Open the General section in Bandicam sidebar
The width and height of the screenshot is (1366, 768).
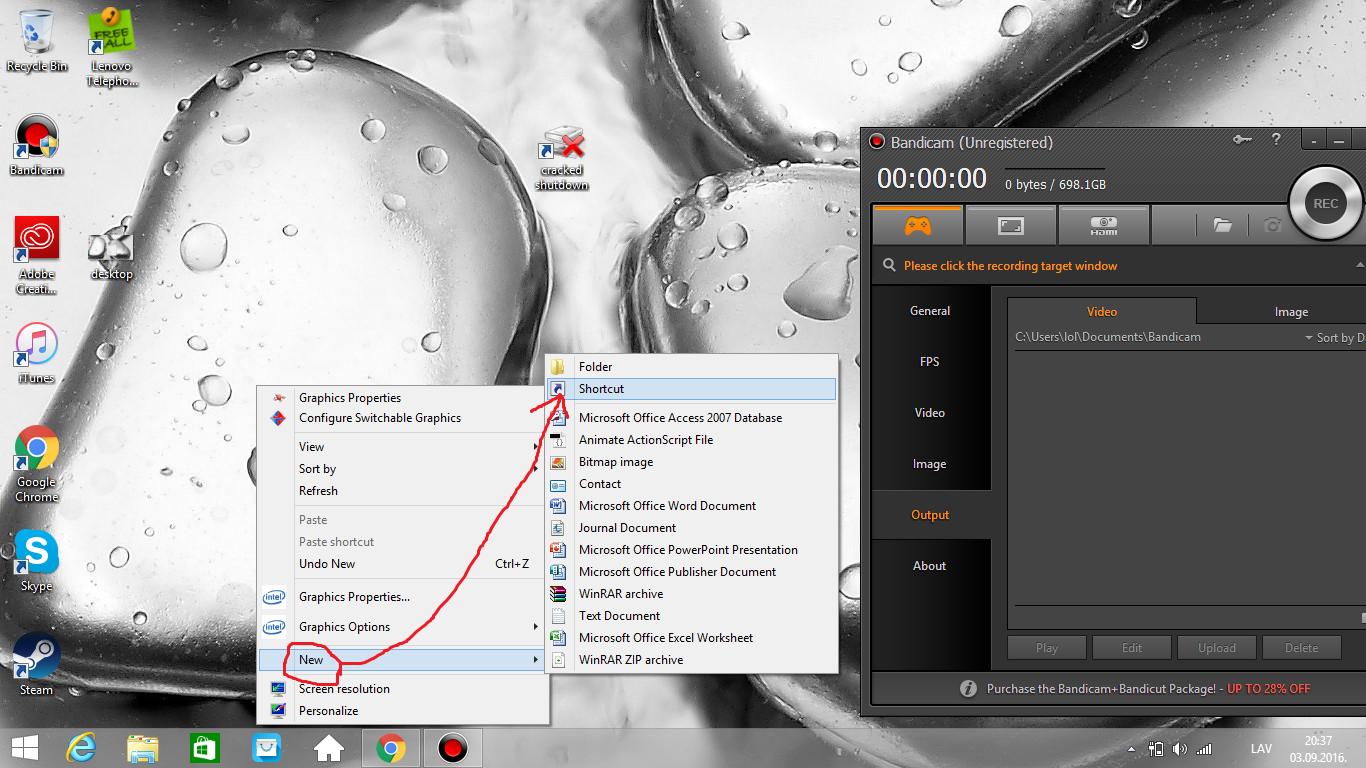(930, 311)
